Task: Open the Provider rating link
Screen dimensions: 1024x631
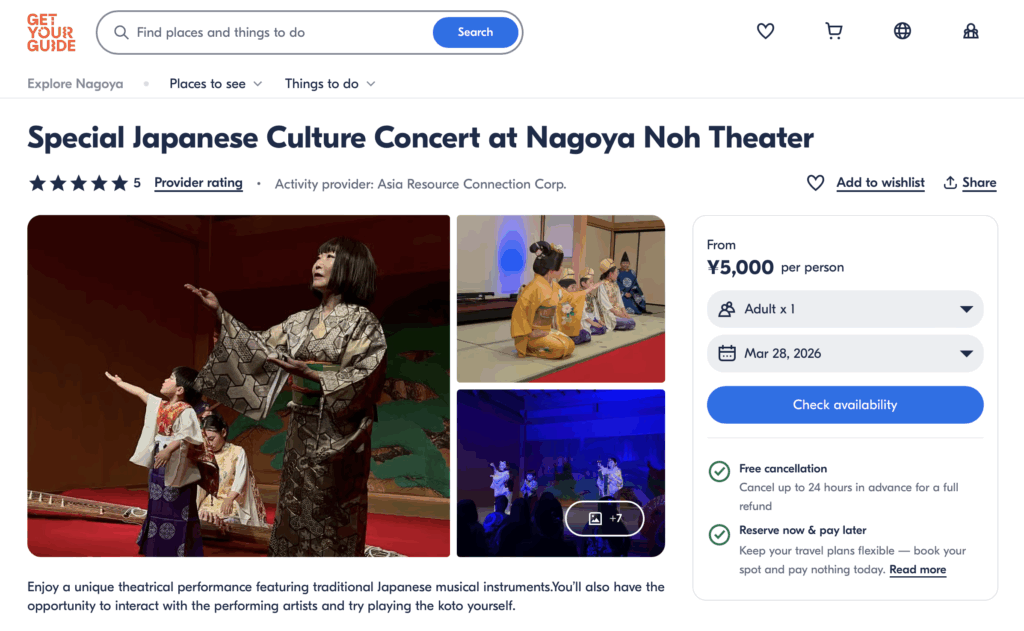Action: tap(198, 183)
